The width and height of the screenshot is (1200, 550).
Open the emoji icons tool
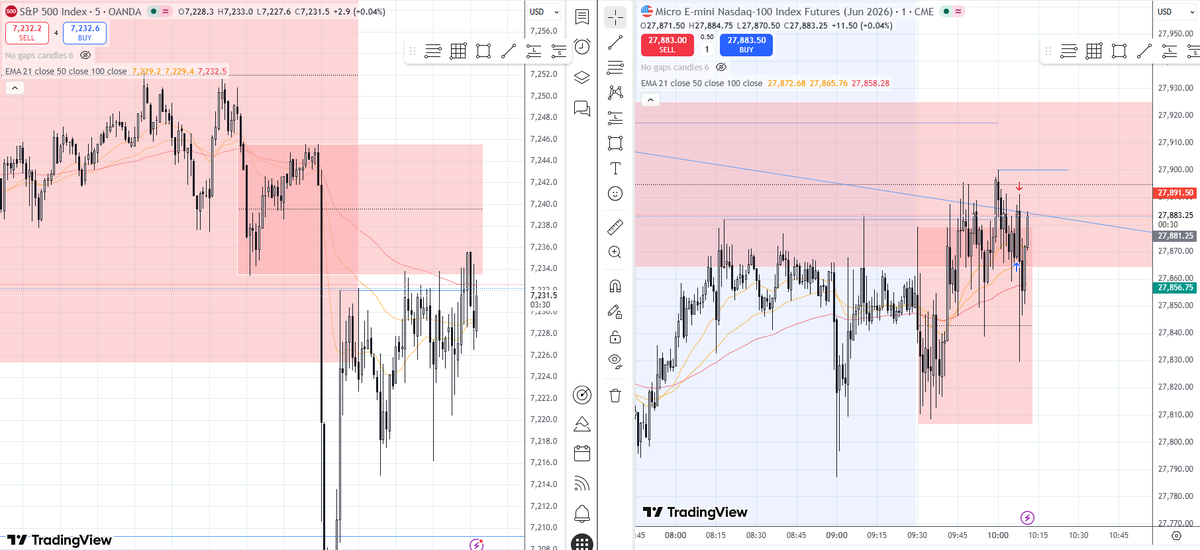click(x=615, y=192)
